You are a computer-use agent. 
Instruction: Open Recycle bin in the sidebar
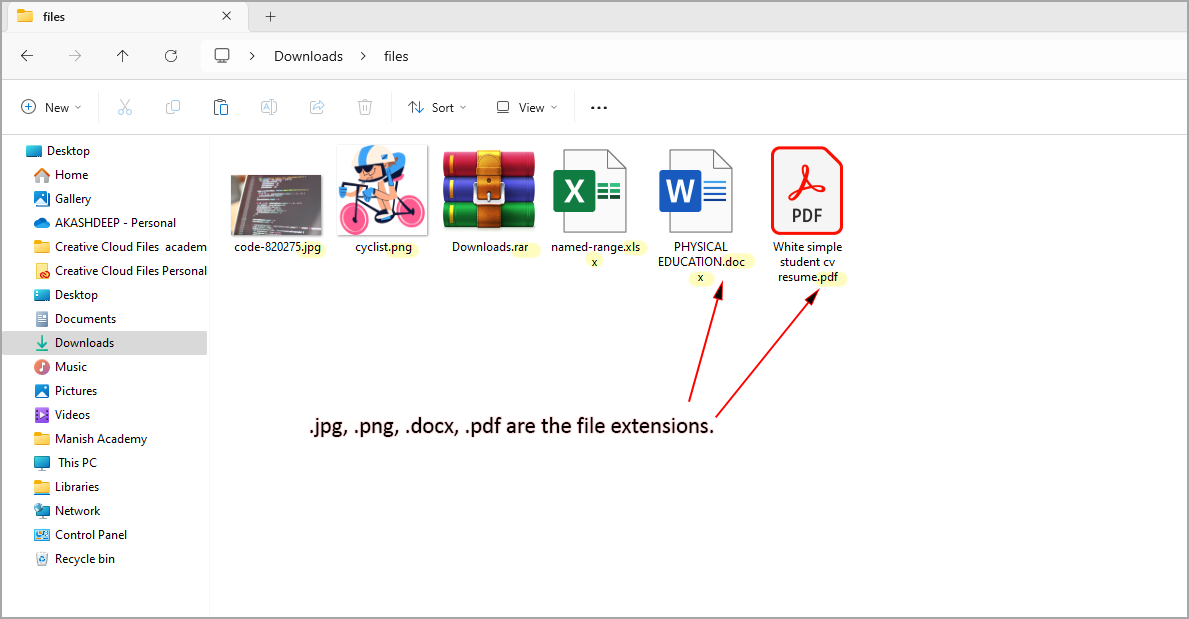[x=84, y=559]
